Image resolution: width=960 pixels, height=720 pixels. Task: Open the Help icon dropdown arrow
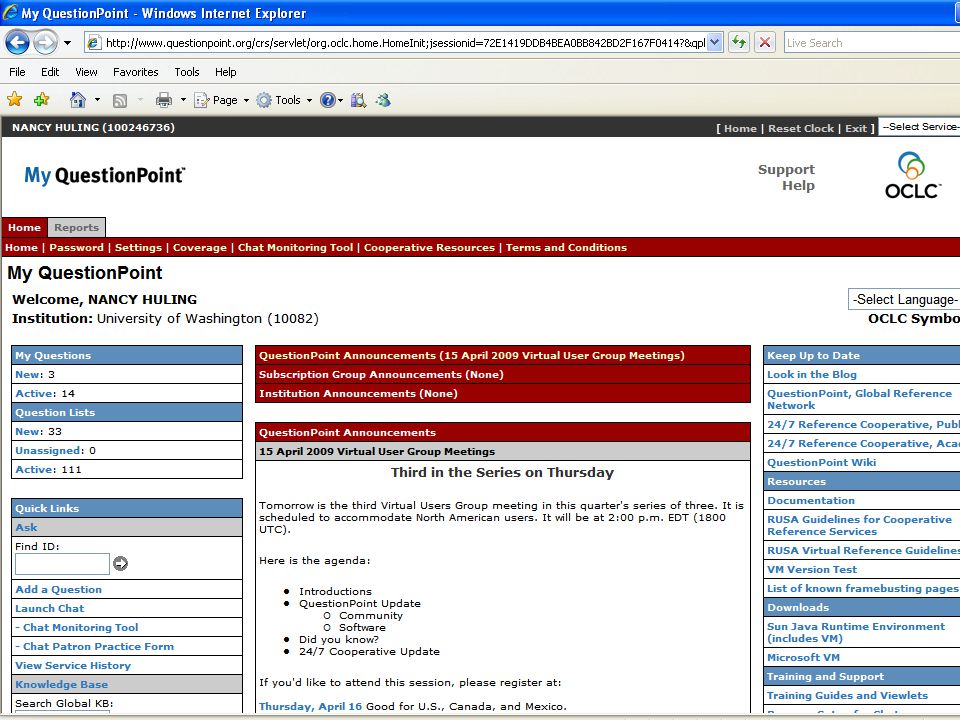pos(340,100)
